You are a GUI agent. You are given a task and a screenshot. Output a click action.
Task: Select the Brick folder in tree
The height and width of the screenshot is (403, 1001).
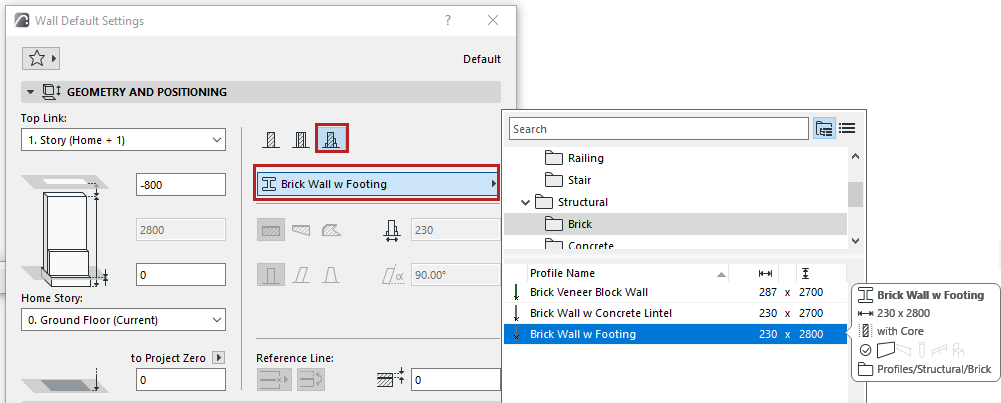pyautogui.click(x=580, y=224)
